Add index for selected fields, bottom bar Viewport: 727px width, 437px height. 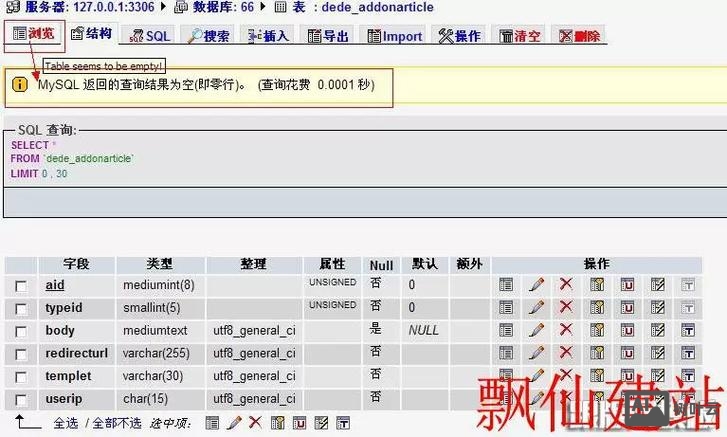click(321, 423)
